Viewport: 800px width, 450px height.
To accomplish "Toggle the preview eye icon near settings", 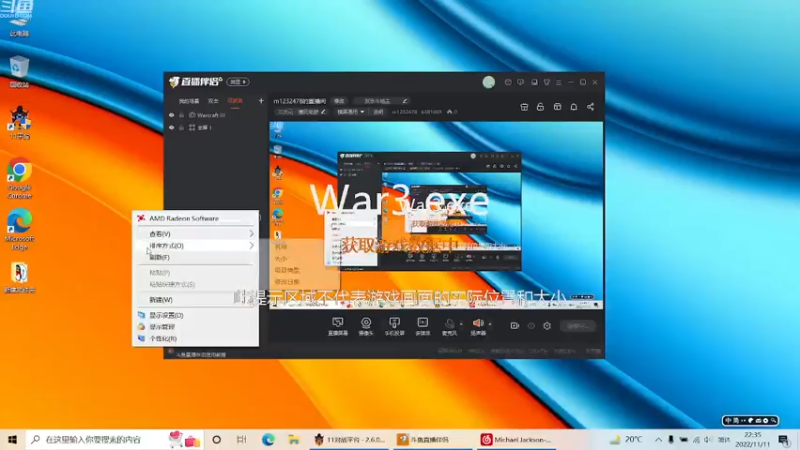I will [x=531, y=326].
